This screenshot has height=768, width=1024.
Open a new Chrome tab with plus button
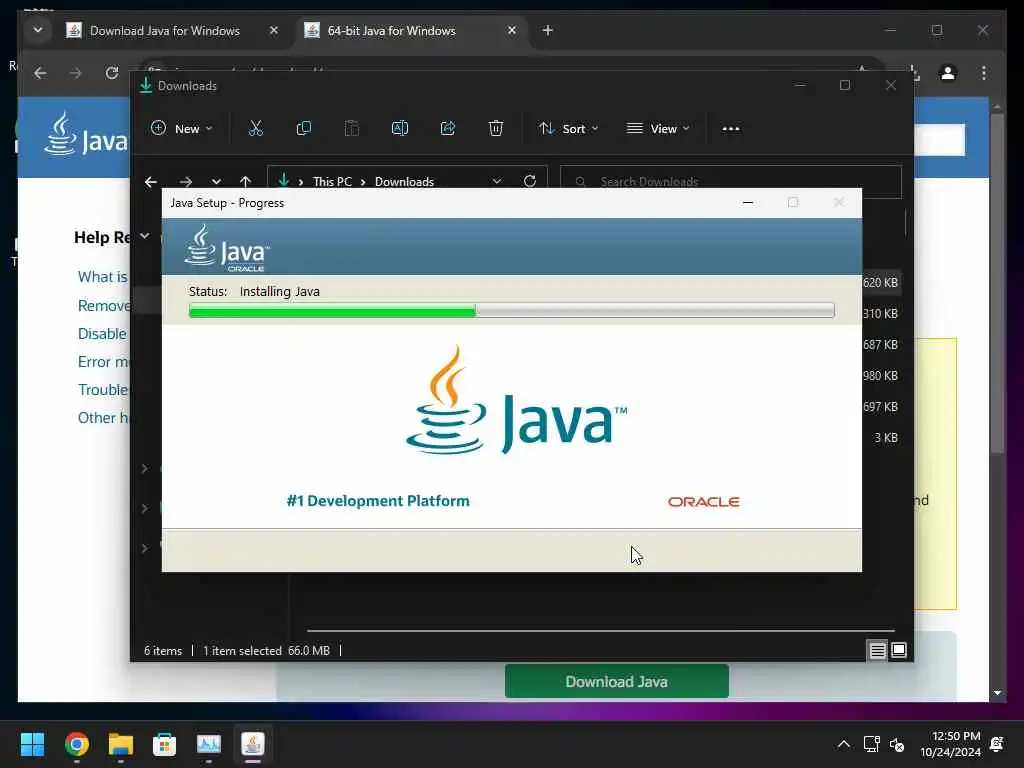click(x=548, y=30)
